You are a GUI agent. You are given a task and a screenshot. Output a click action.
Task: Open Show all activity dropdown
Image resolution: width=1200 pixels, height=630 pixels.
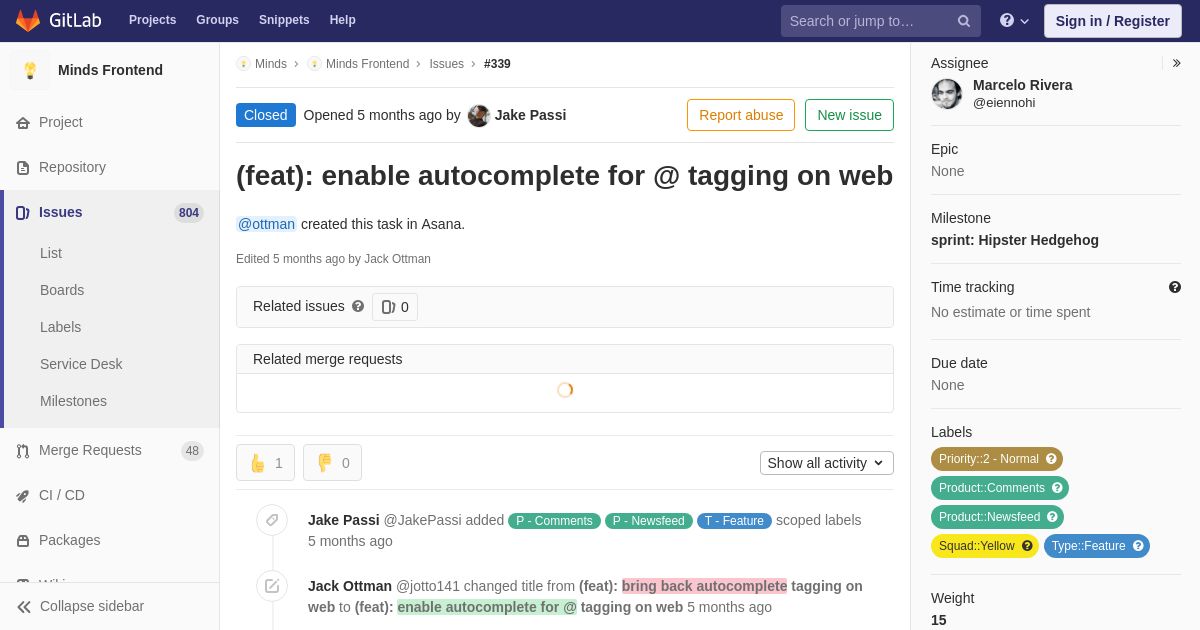tap(827, 463)
